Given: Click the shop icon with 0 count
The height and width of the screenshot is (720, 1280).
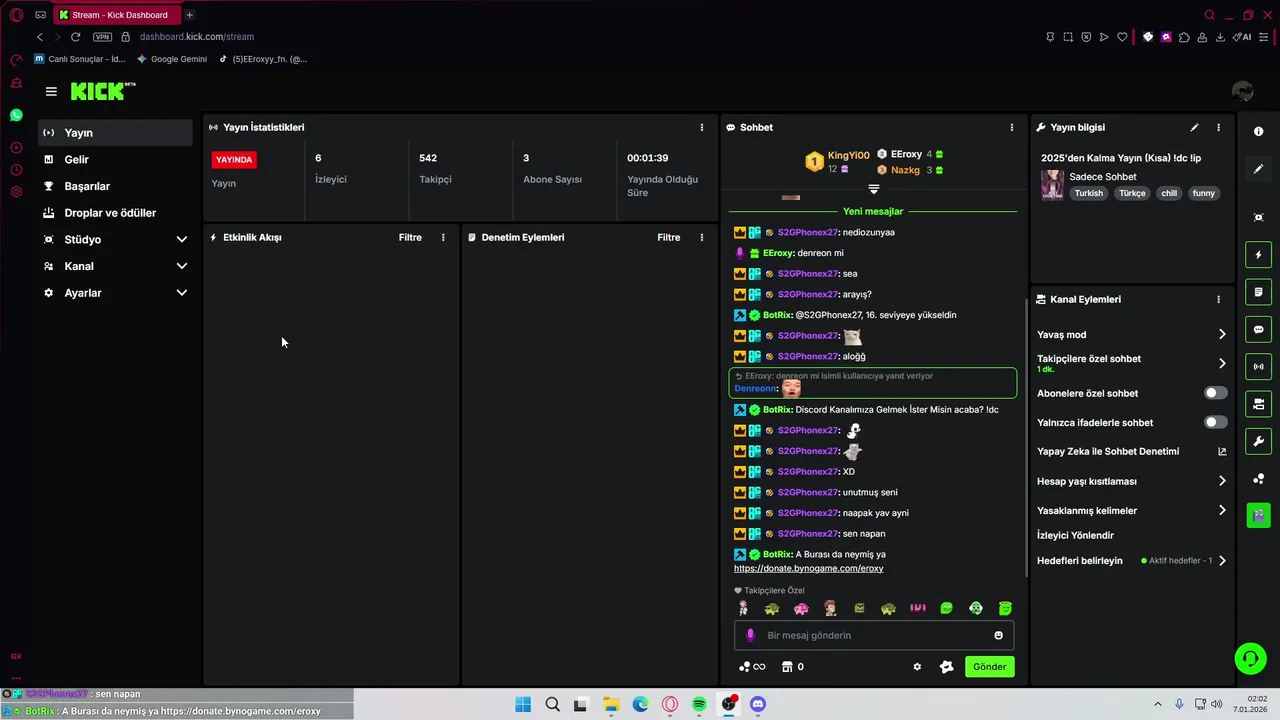Looking at the screenshot, I should (793, 667).
